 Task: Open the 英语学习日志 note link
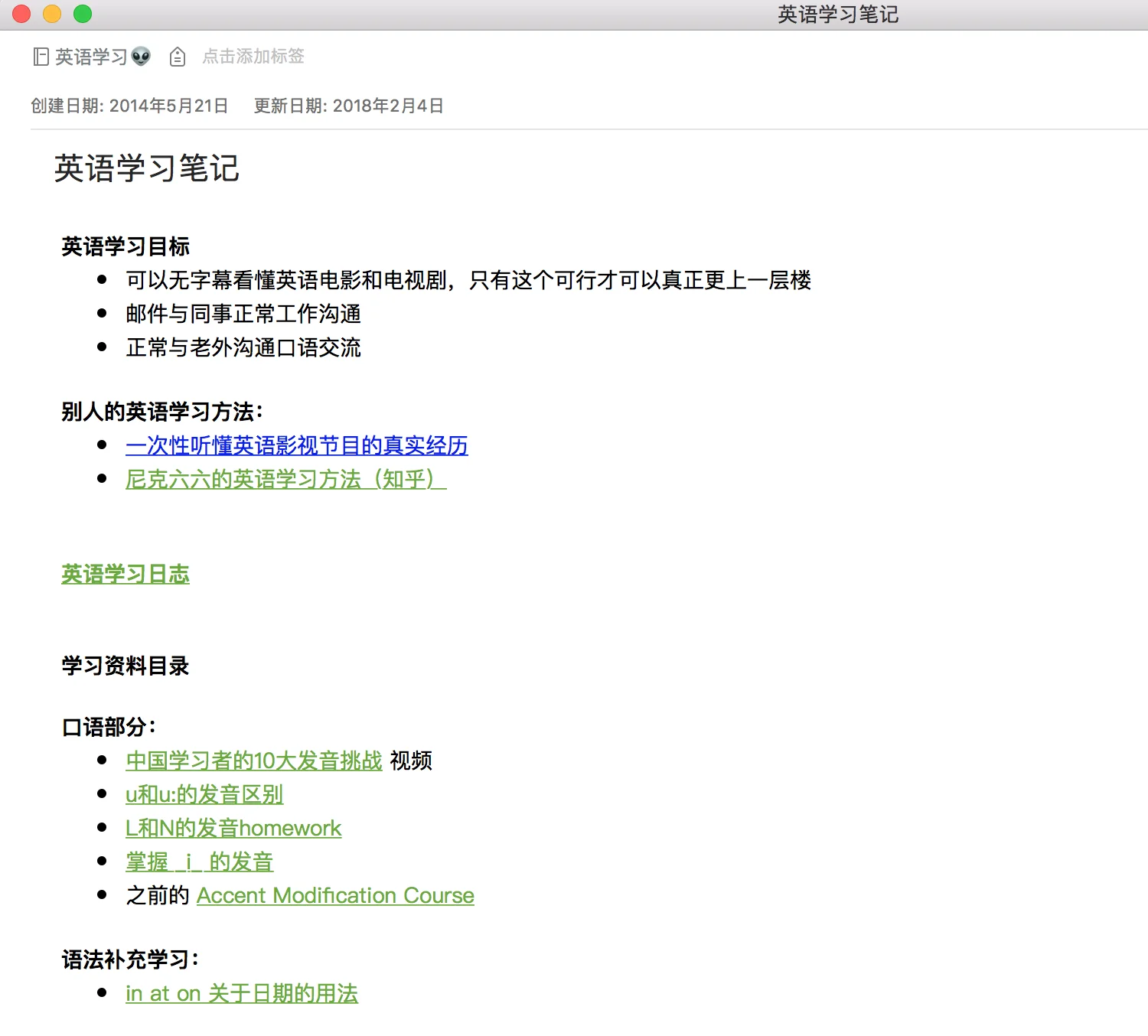pos(126,574)
